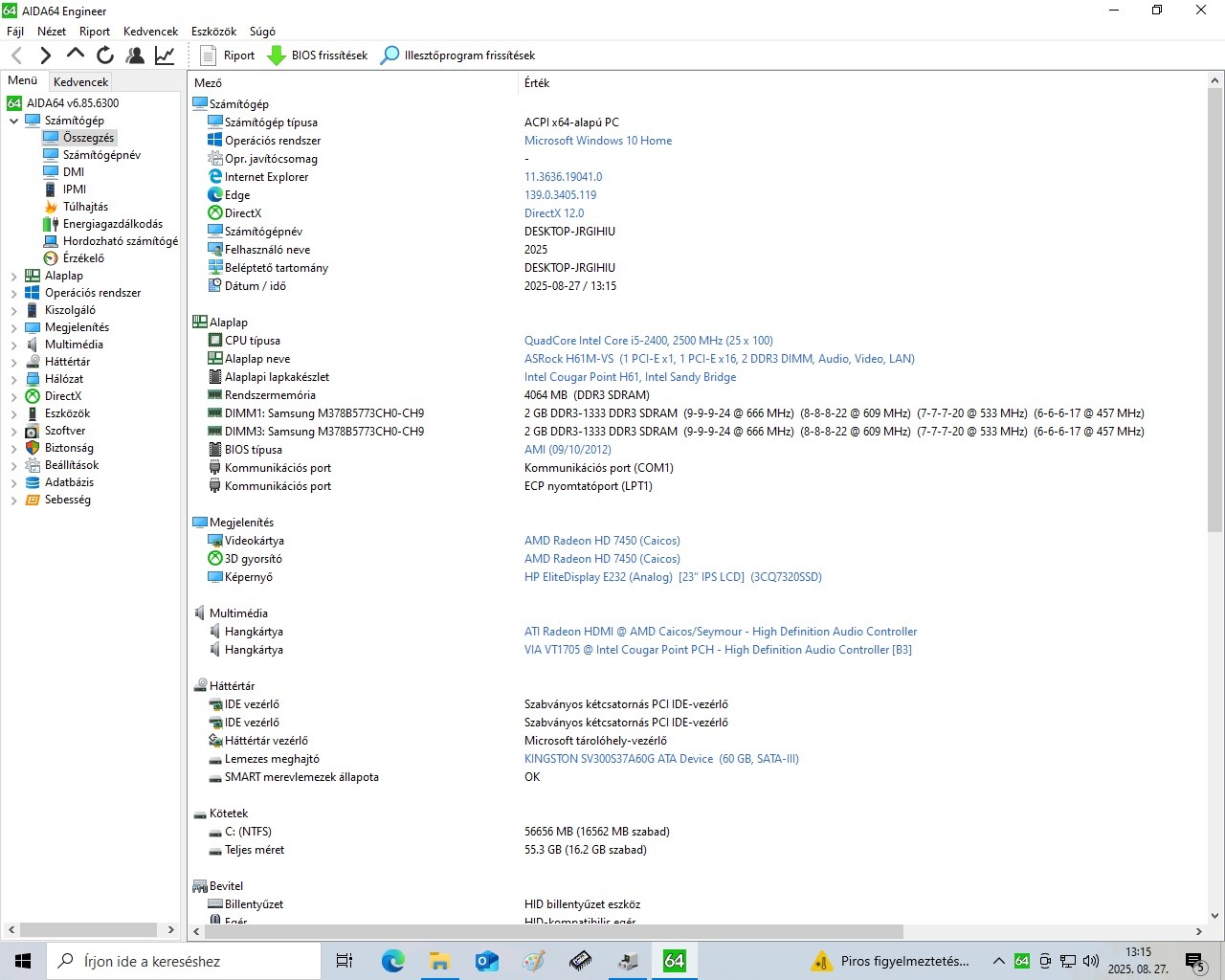1225x980 pixels.
Task: Open the Súgó menu
Action: point(262,32)
